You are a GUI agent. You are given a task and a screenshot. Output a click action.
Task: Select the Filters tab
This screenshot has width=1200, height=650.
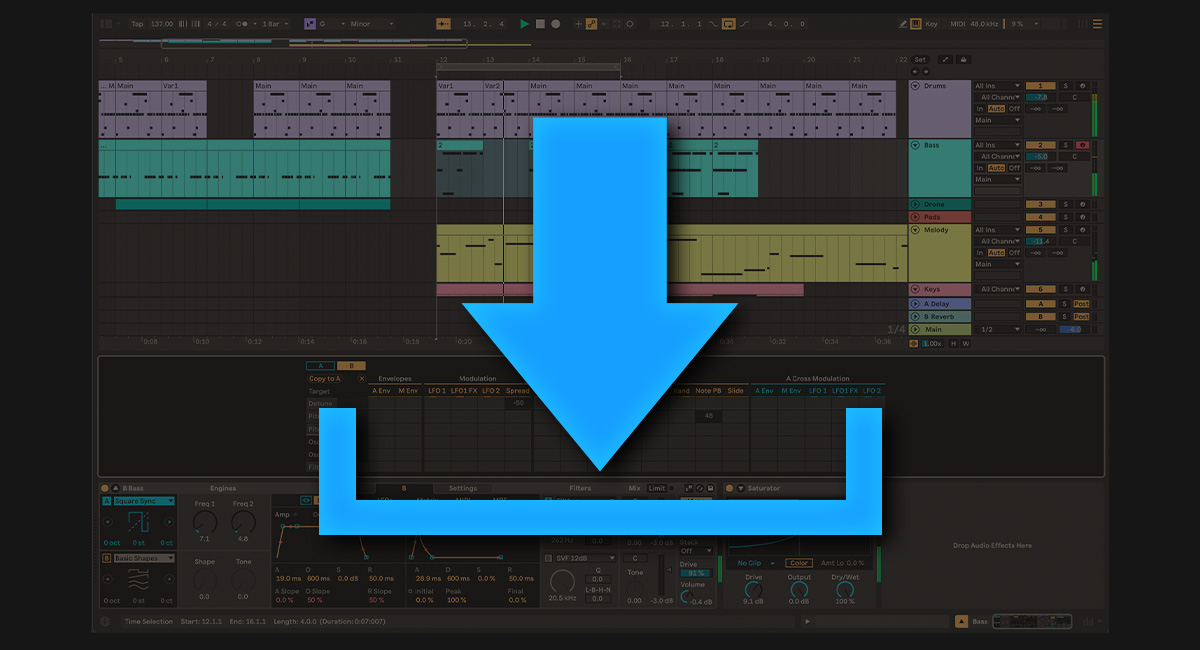tap(580, 488)
